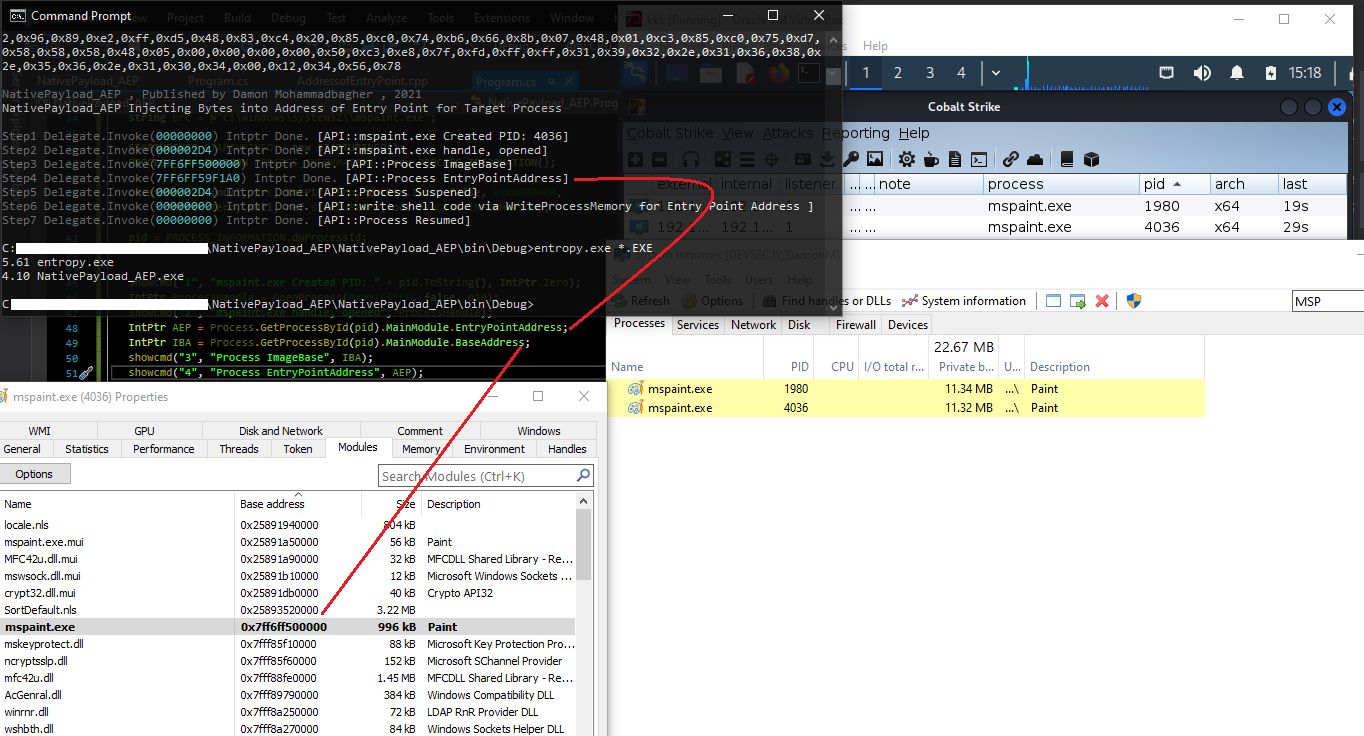
Task: Select mspaint.exe process with PID 4036
Action: [x=680, y=408]
